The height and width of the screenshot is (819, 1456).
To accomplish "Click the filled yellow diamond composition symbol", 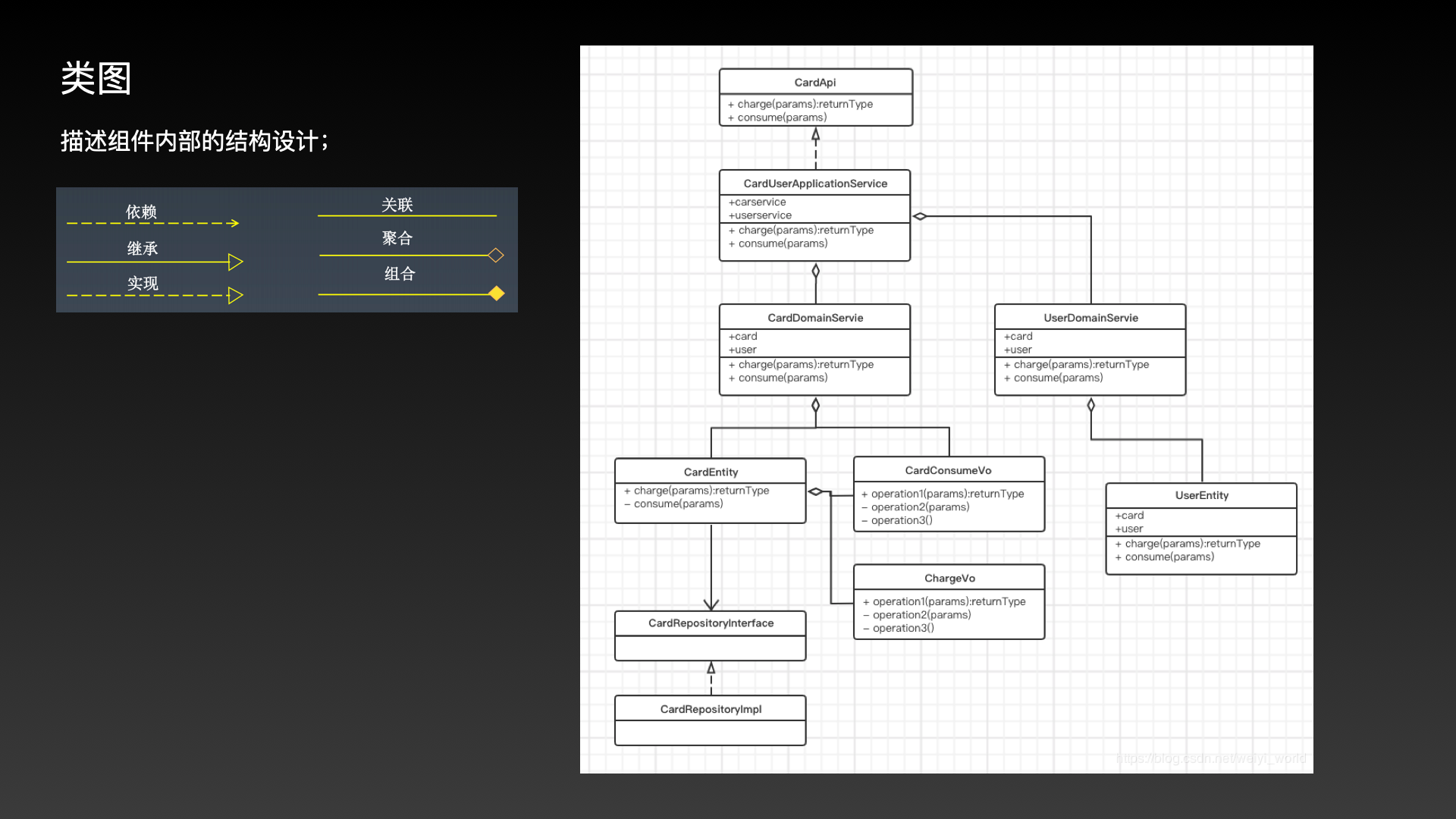I will 497,293.
